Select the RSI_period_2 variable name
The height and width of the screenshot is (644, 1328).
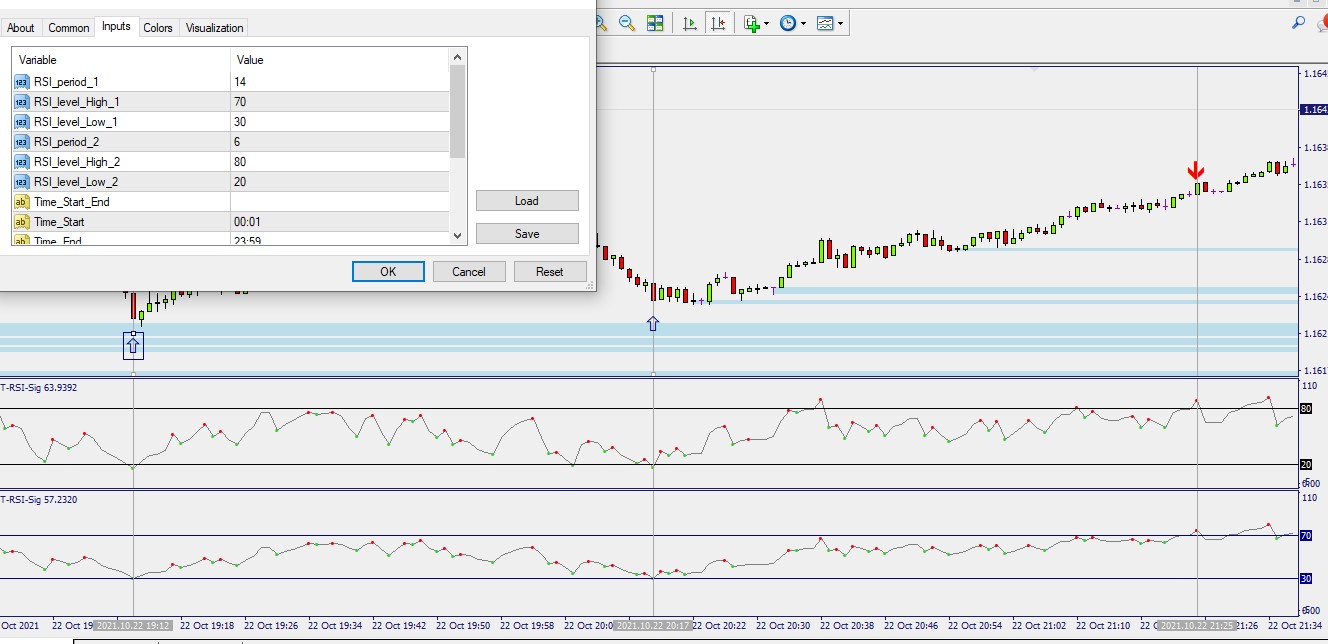point(66,142)
